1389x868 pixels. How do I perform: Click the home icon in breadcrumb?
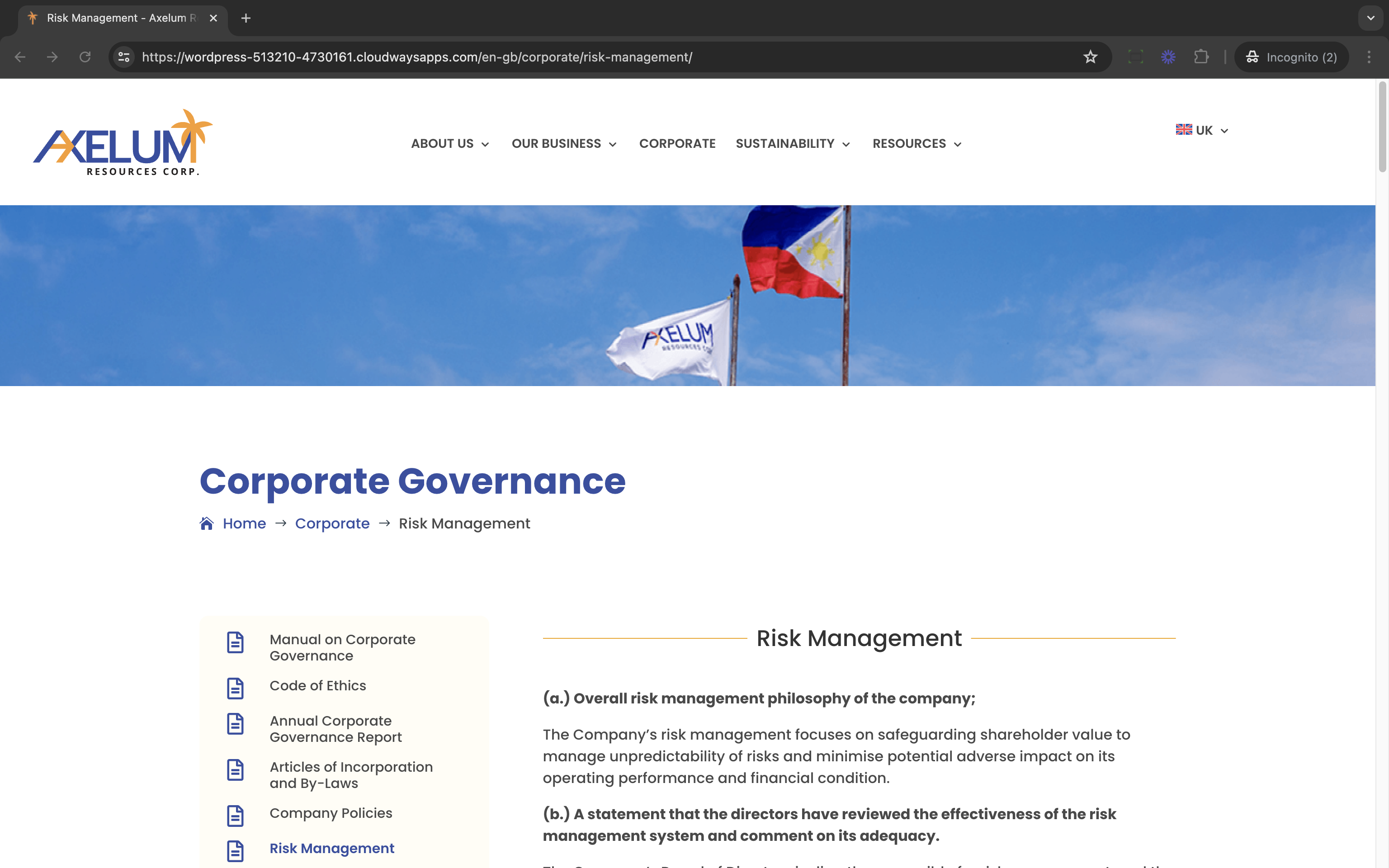pos(207,524)
